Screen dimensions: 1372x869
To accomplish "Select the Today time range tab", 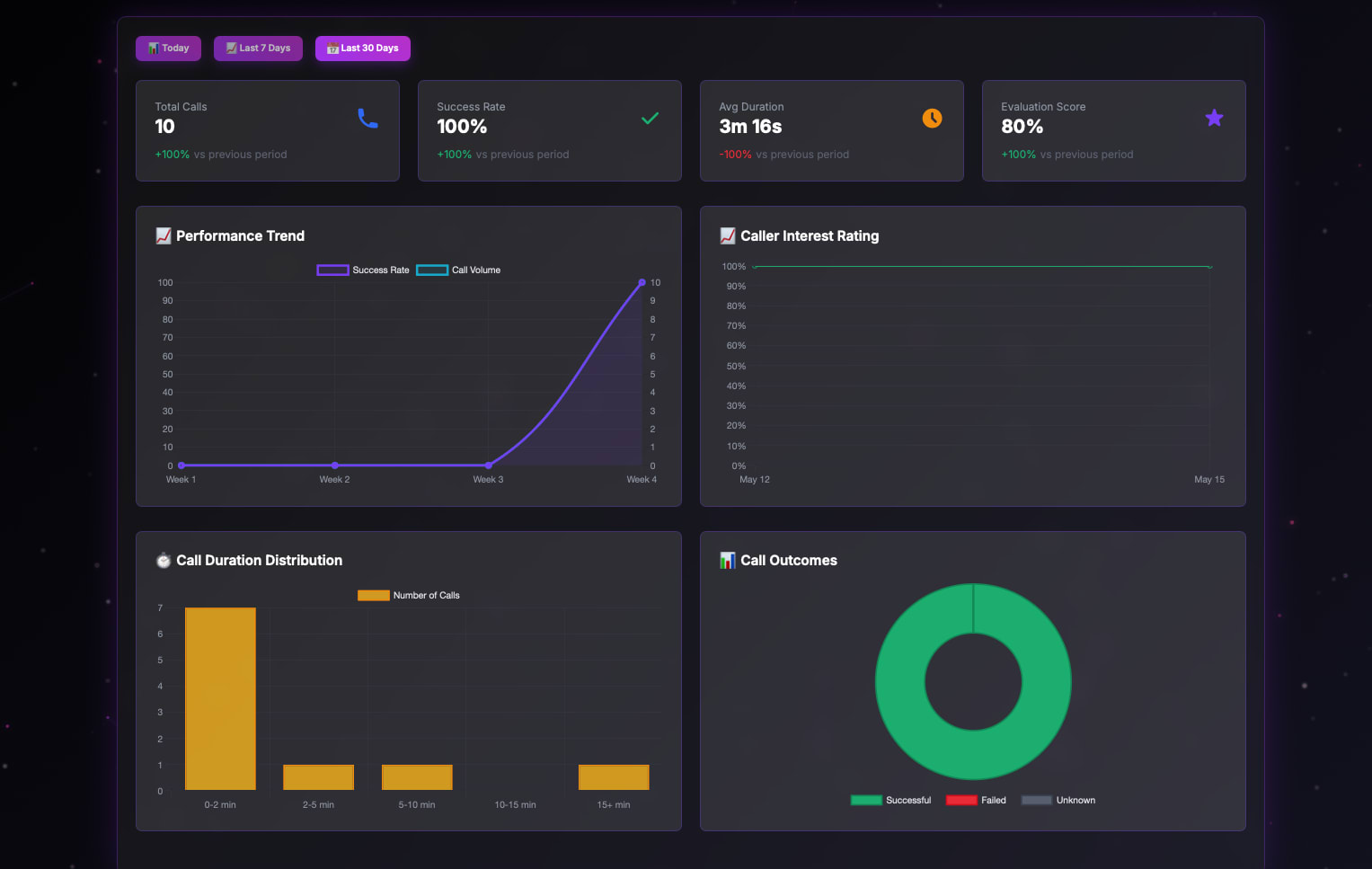I will (168, 49).
